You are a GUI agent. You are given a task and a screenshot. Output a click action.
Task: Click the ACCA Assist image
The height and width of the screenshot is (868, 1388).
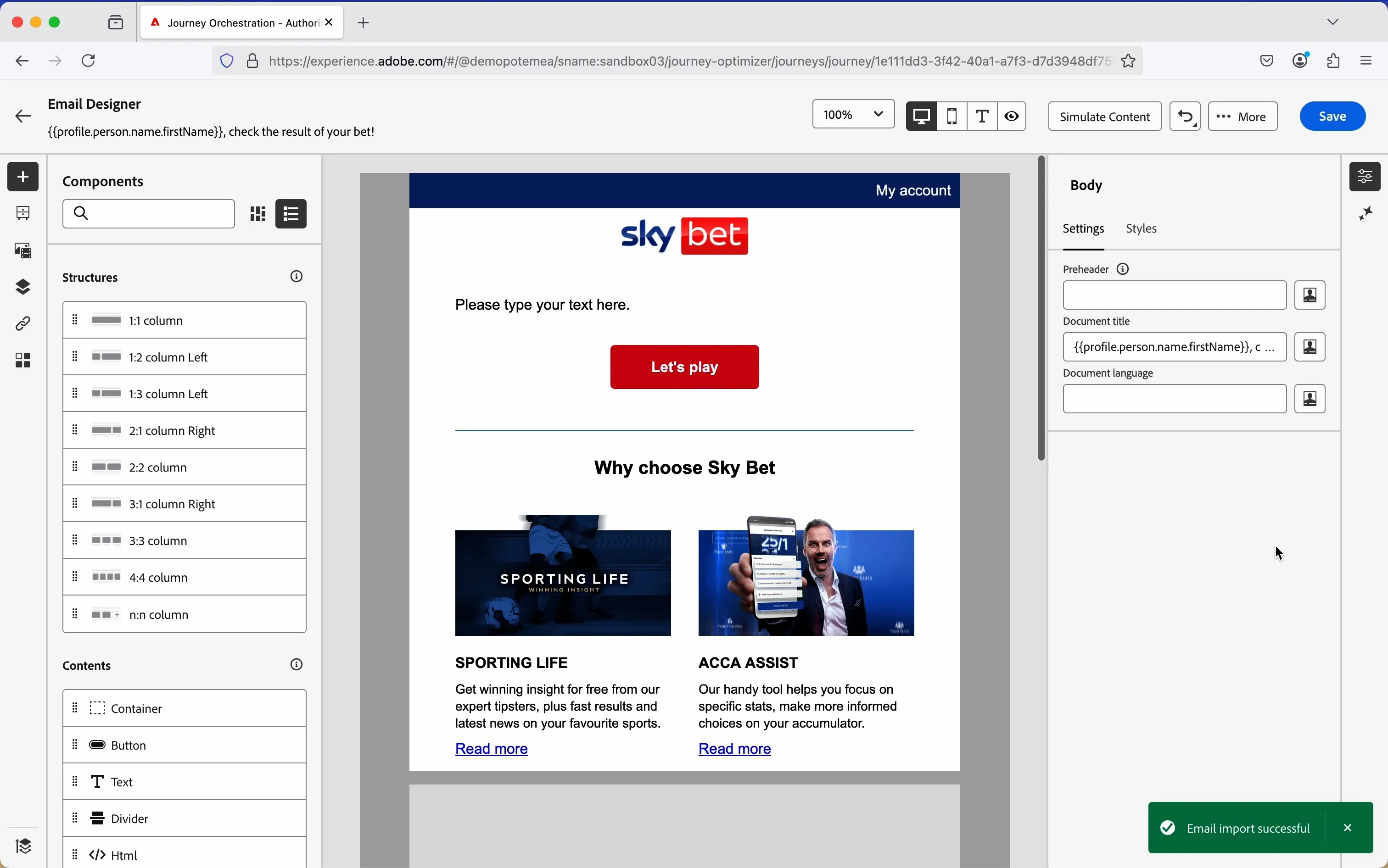point(806,576)
